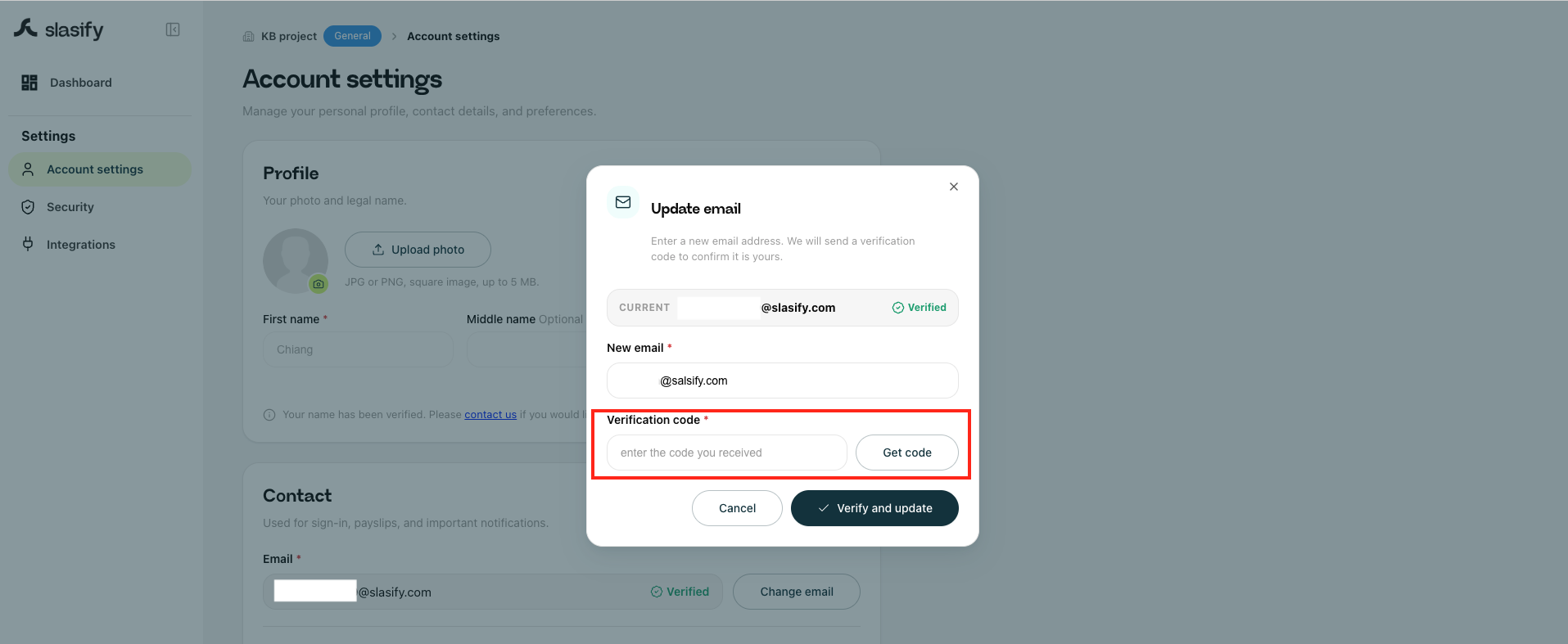
Task: Click Verify and update button
Action: pos(874,508)
